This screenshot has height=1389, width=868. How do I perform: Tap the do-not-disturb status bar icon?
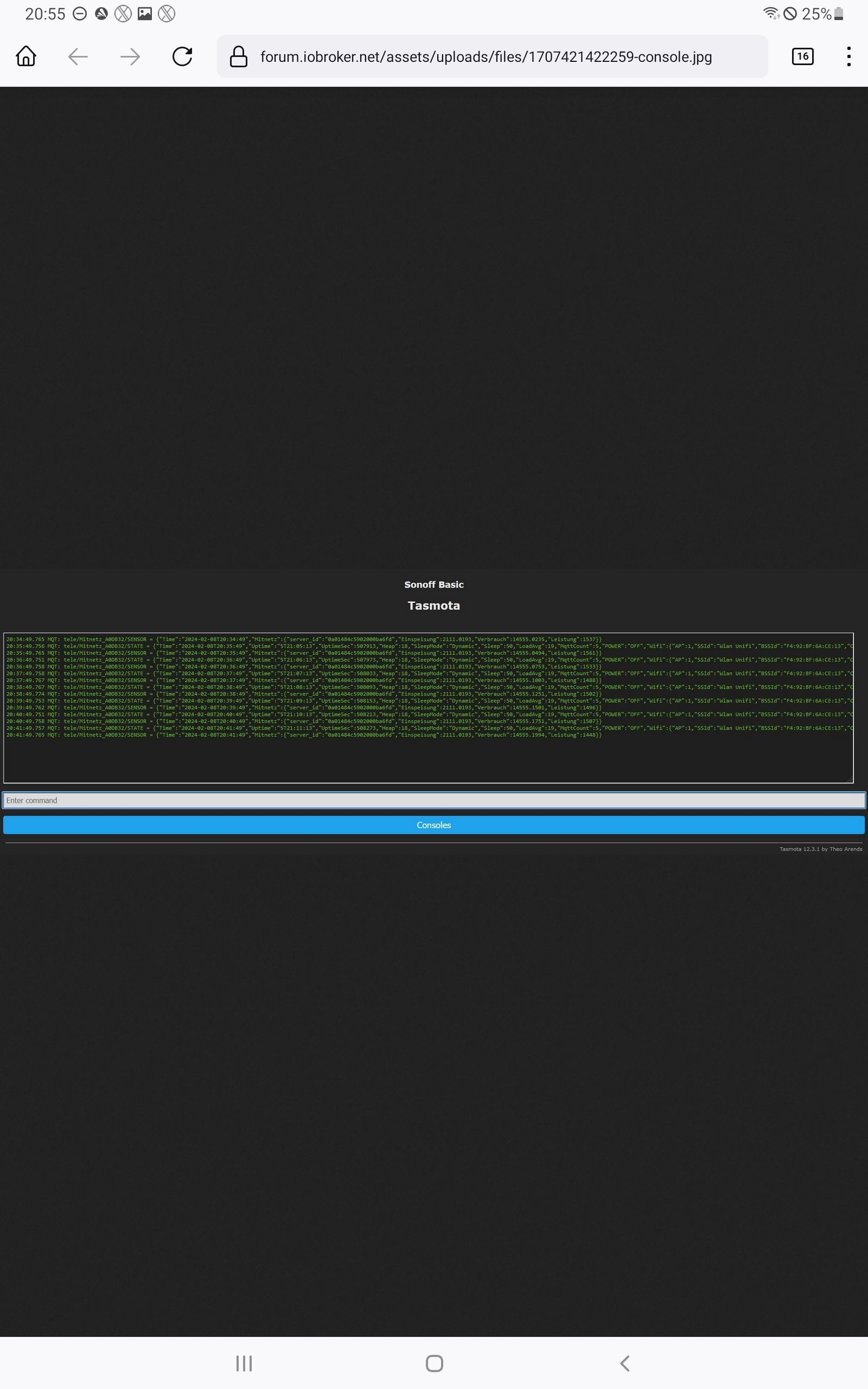point(80,14)
